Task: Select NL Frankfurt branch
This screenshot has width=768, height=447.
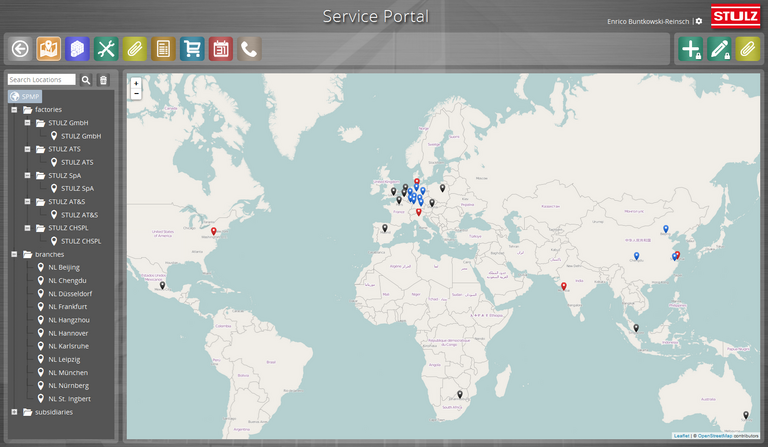Action: [62, 306]
